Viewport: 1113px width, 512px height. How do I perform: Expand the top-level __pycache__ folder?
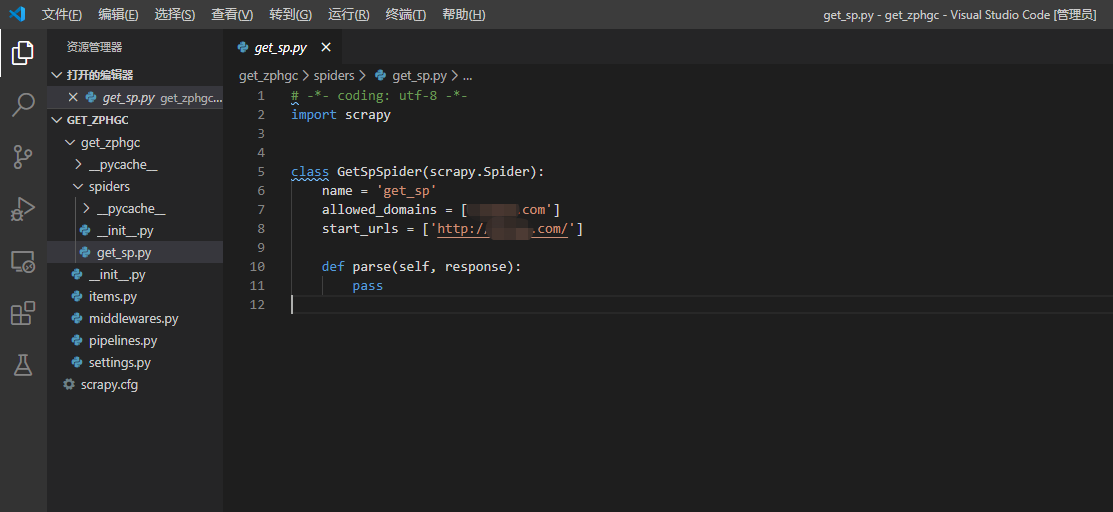pyautogui.click(x=78, y=165)
